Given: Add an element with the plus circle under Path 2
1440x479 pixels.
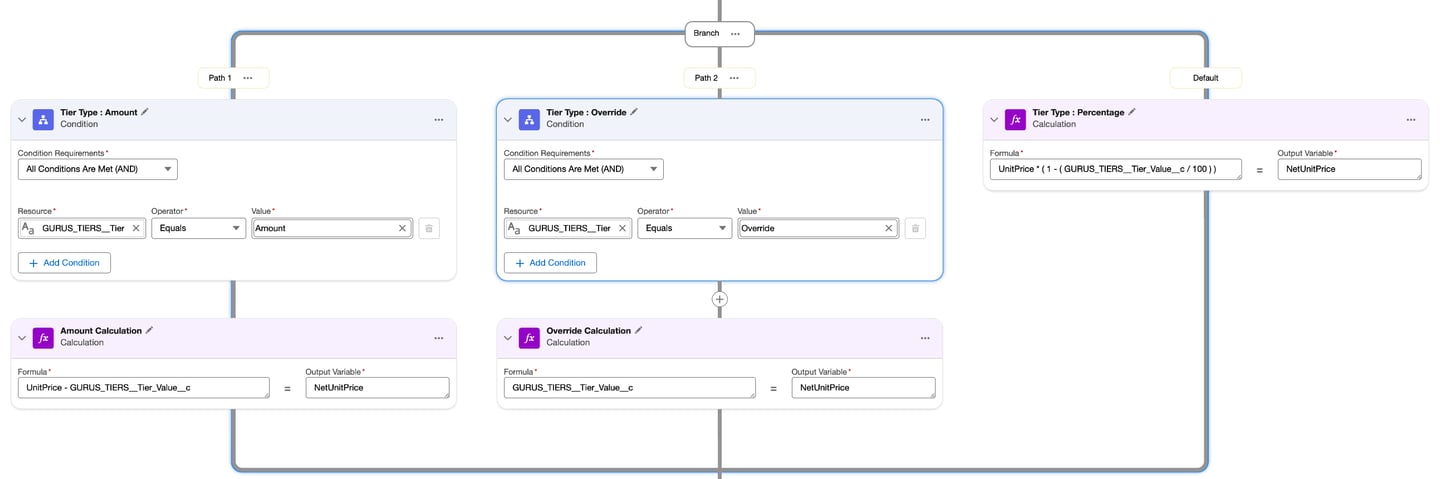Looking at the screenshot, I should coord(719,299).
